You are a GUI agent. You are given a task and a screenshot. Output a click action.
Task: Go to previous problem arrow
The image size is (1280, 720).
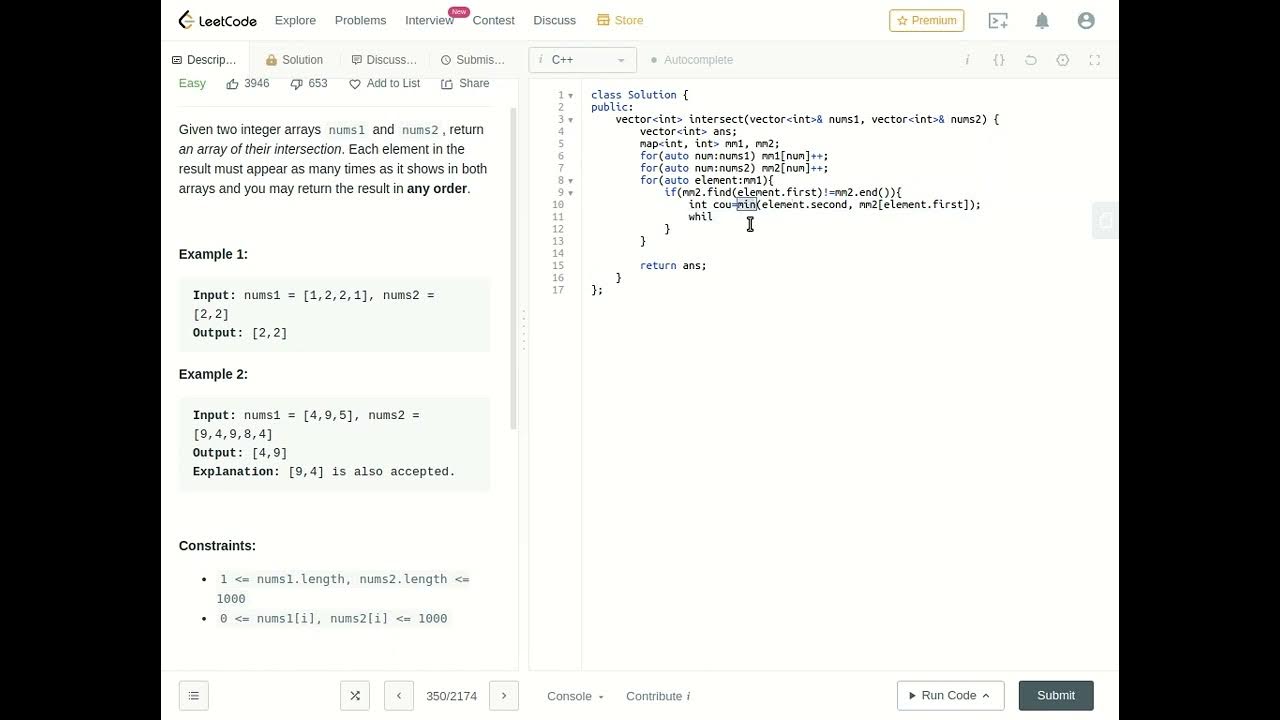coord(399,696)
